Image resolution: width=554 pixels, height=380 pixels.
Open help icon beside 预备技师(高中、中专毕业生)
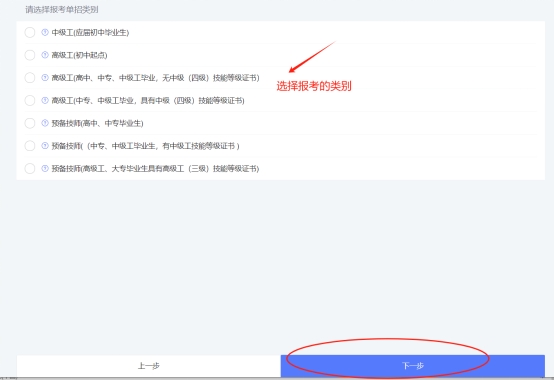coord(45,123)
